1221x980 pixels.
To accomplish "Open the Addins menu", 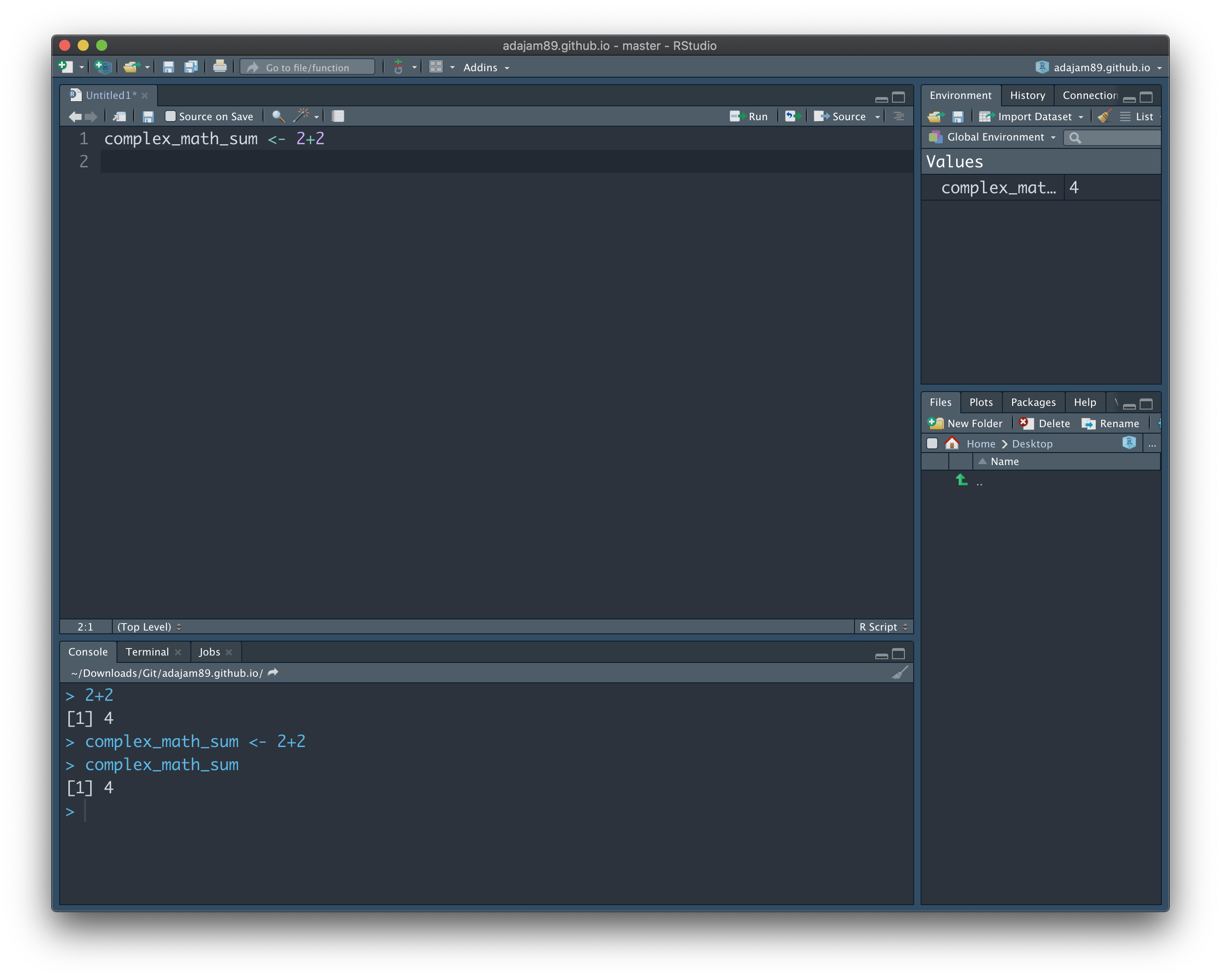I will click(486, 67).
